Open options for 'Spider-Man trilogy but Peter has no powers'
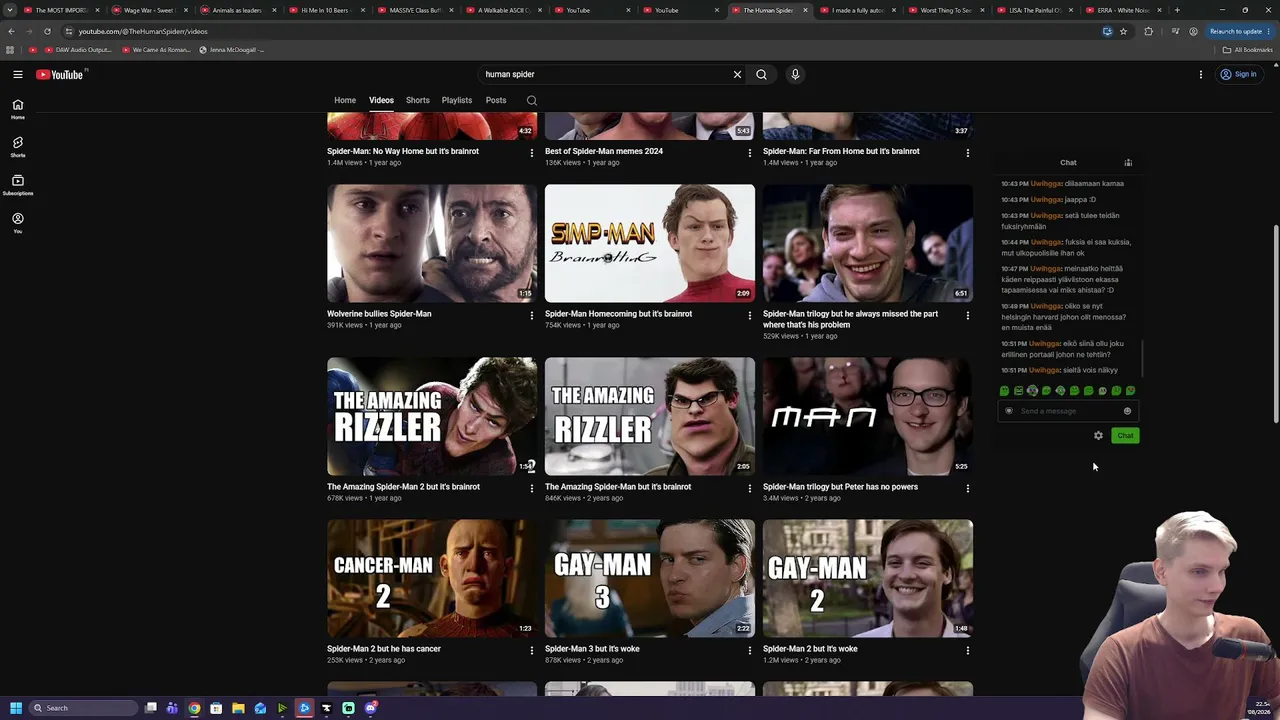1280x720 pixels. pyautogui.click(x=968, y=489)
